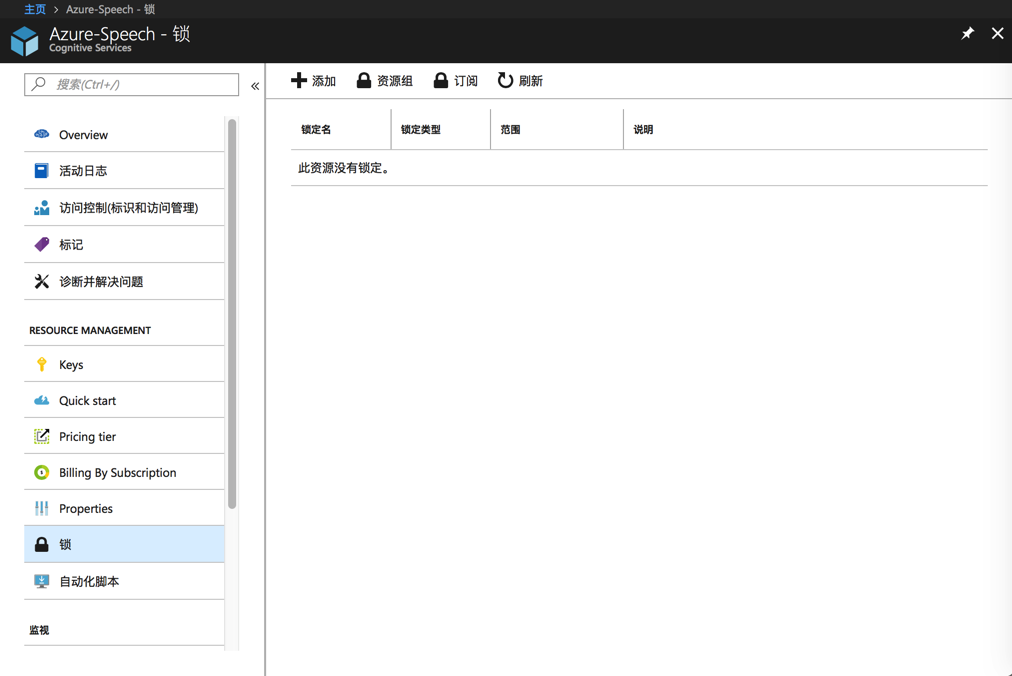The height and width of the screenshot is (676, 1012).
Task: Open 自动化脚本 automation script
Action: pos(124,581)
